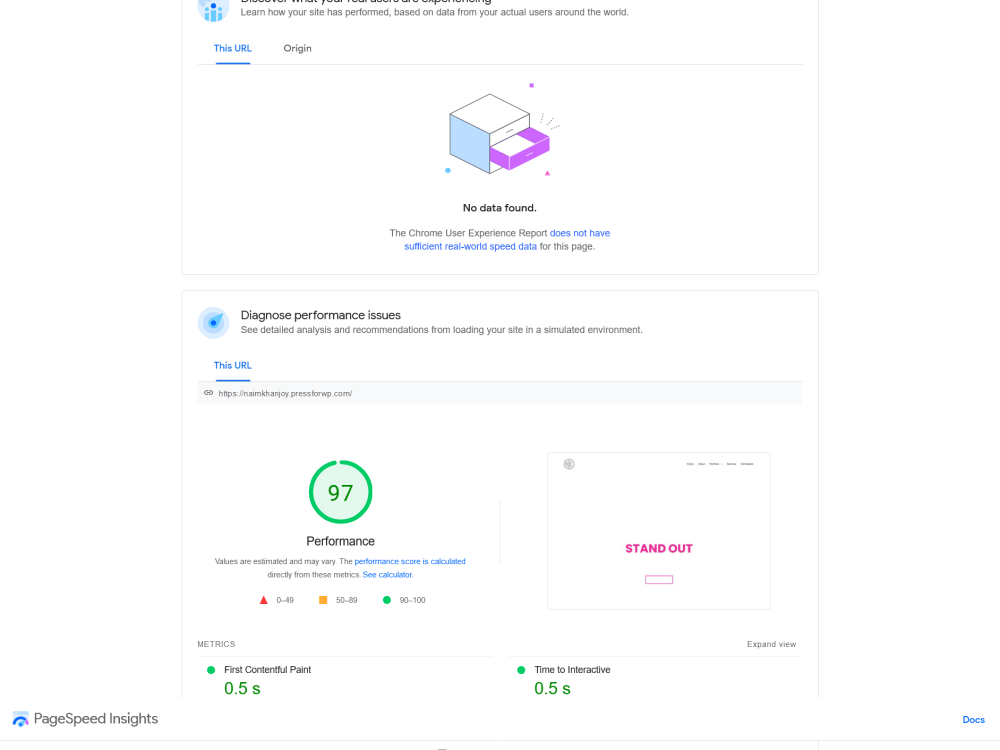1000x750 pixels.
Task: Click the red triangle 0–49 legend icon
Action: point(263,600)
